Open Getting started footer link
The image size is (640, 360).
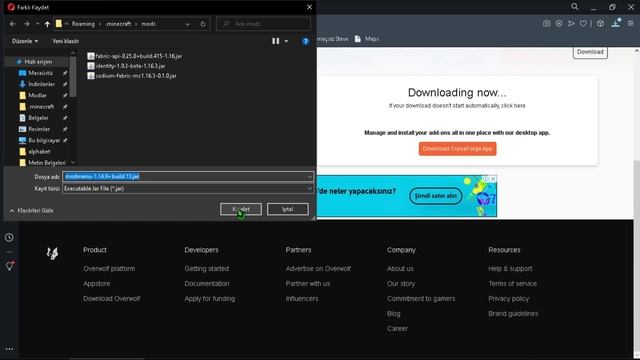tap(207, 269)
